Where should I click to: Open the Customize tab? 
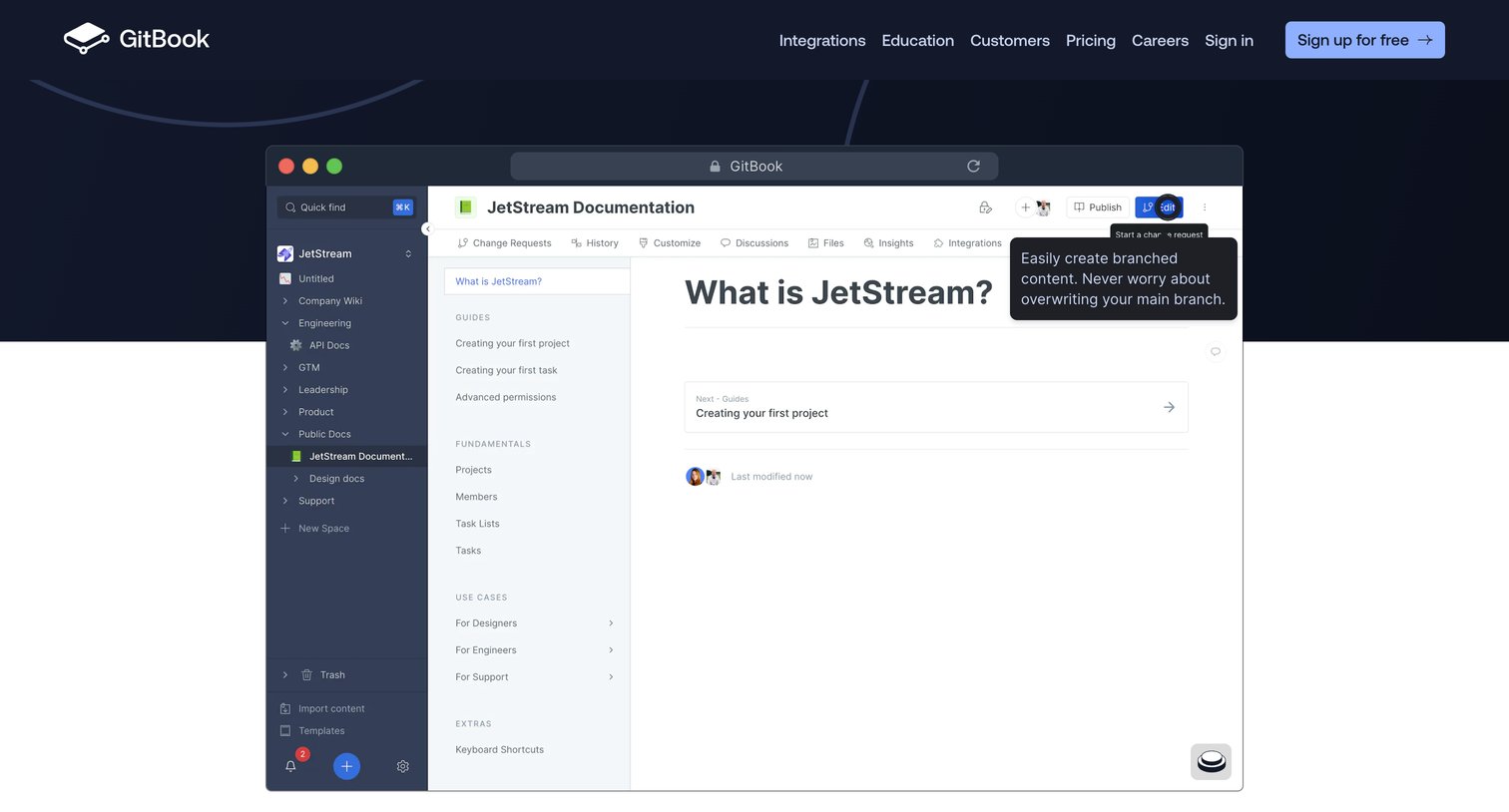[x=670, y=243]
